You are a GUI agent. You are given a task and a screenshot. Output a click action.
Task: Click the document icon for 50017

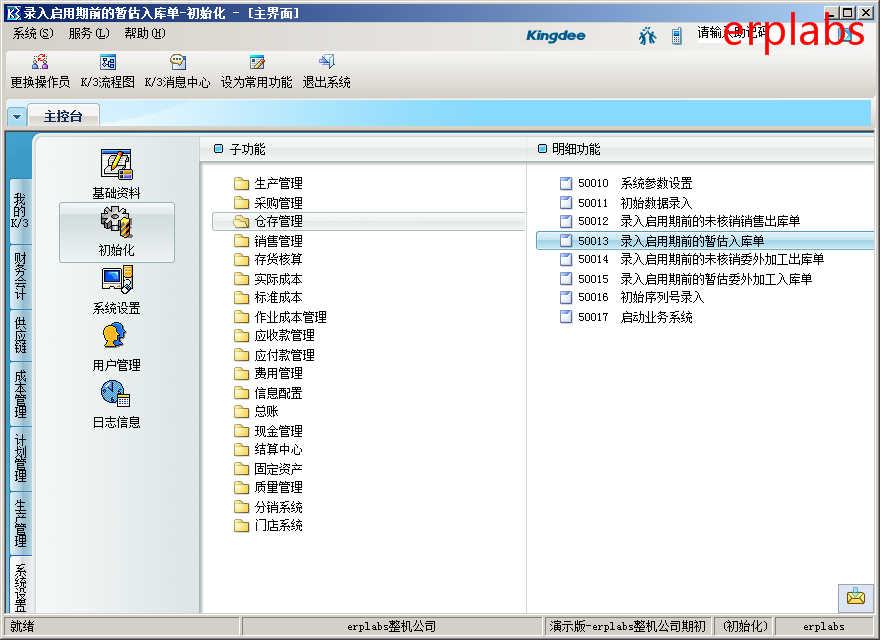pos(566,317)
